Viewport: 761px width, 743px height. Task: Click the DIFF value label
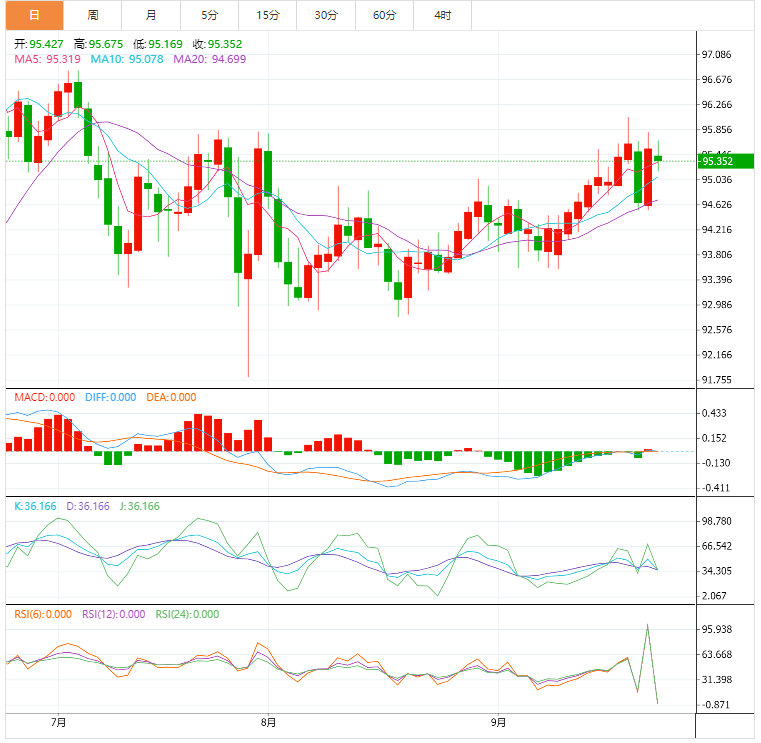coord(109,397)
